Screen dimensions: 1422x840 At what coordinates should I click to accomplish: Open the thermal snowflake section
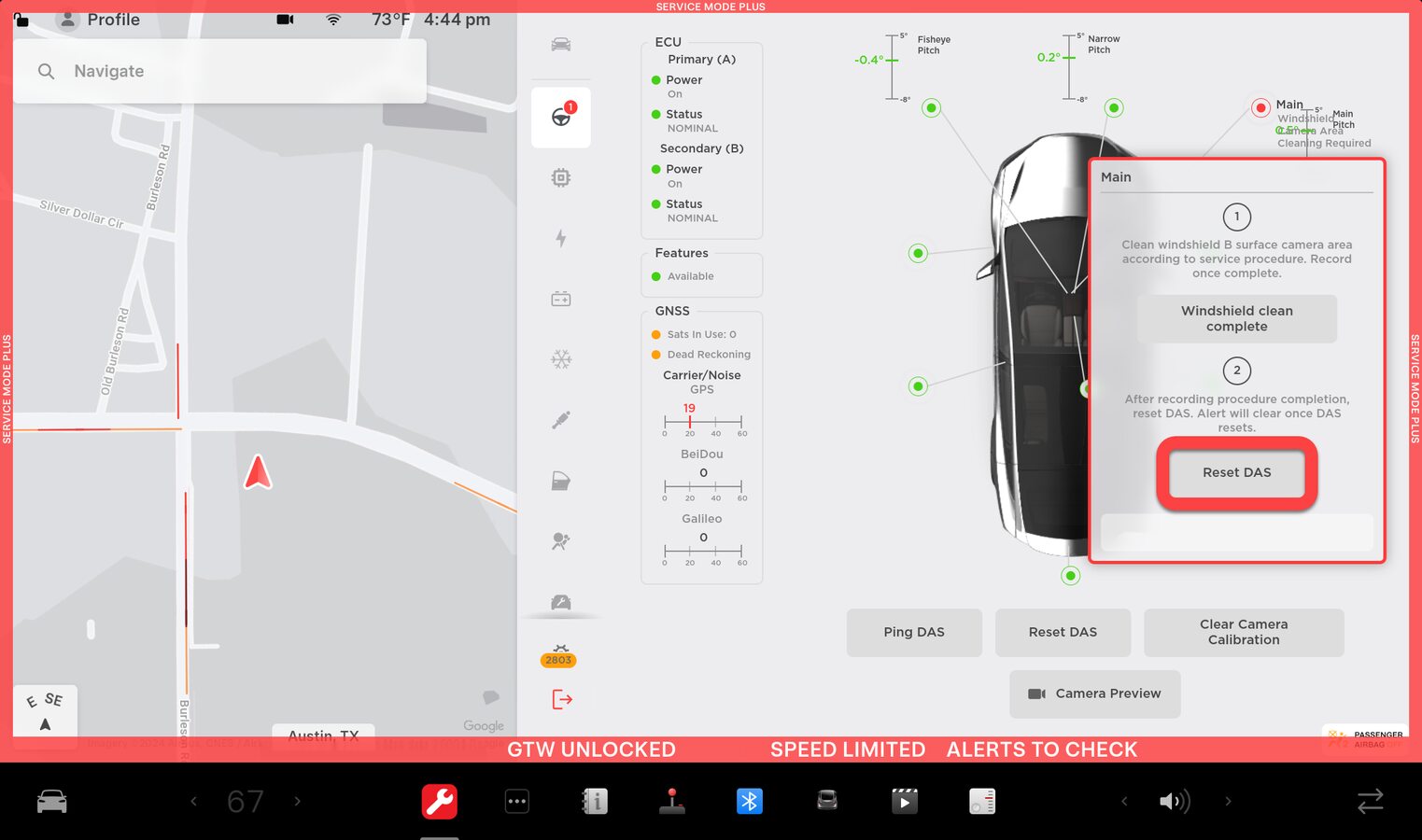561,359
